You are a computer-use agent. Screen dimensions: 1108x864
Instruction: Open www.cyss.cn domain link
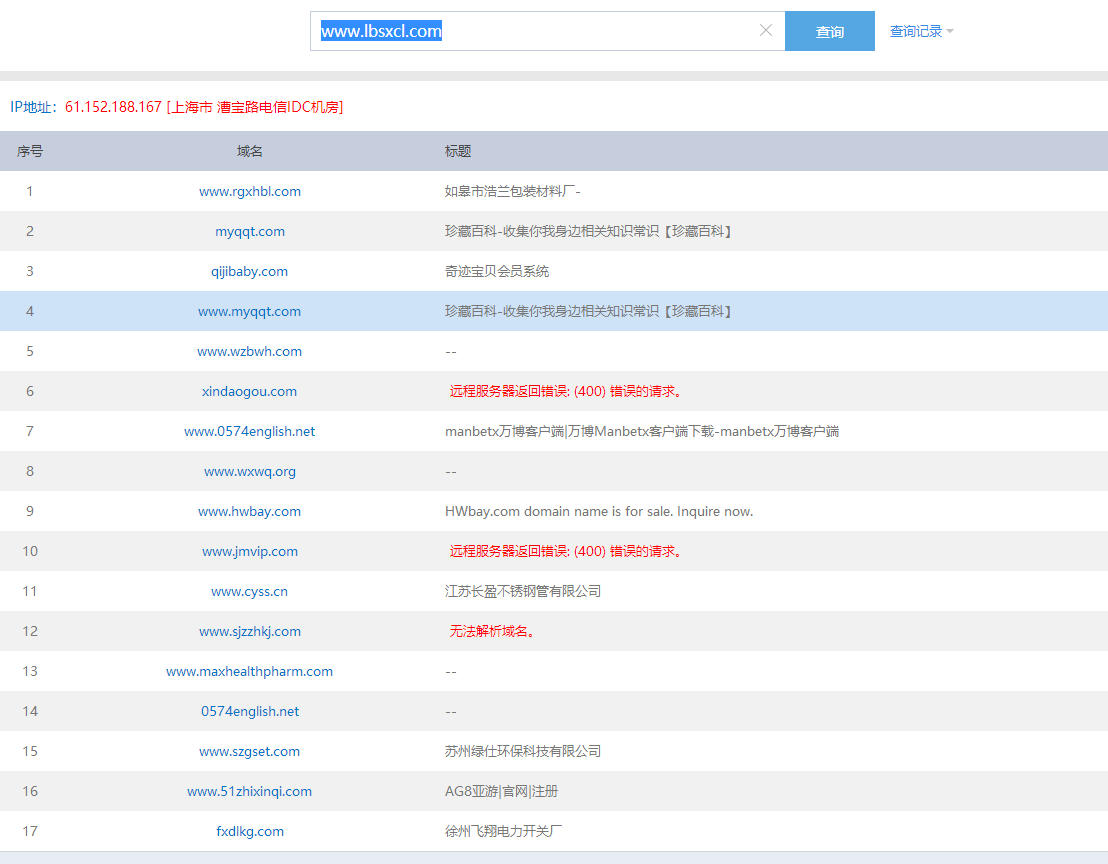[250, 591]
